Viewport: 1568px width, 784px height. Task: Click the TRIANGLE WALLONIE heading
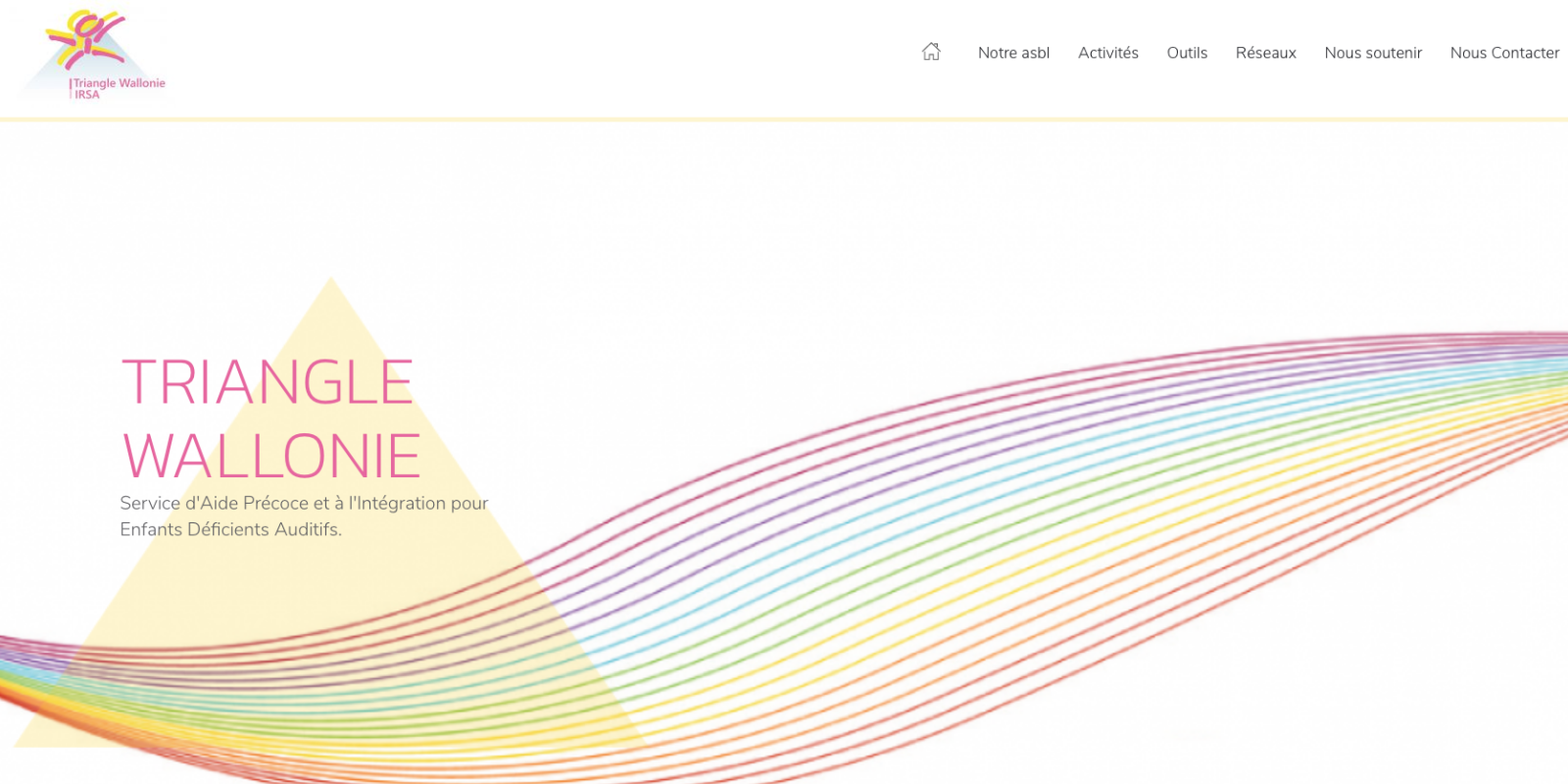(271, 418)
